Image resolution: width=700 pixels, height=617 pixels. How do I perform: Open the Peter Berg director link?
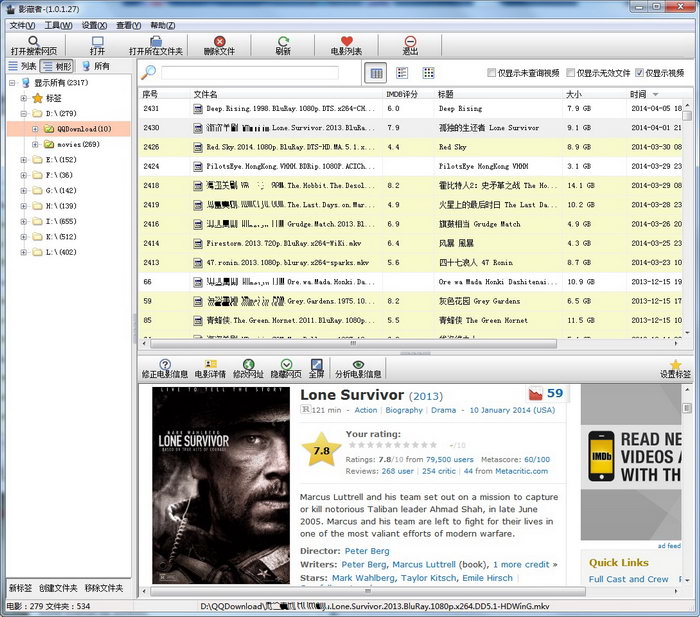[x=368, y=551]
